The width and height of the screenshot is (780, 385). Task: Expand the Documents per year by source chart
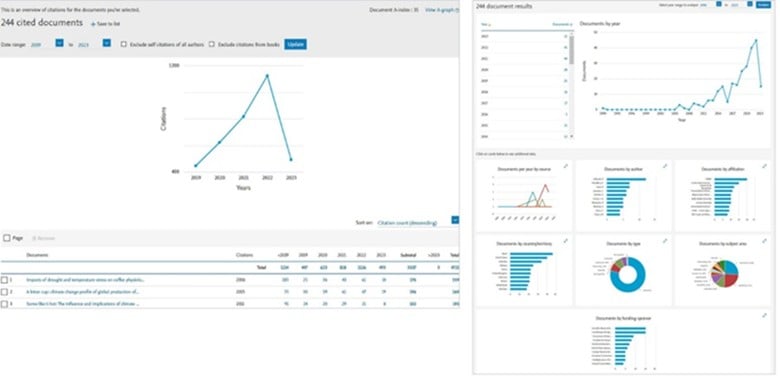(566, 166)
